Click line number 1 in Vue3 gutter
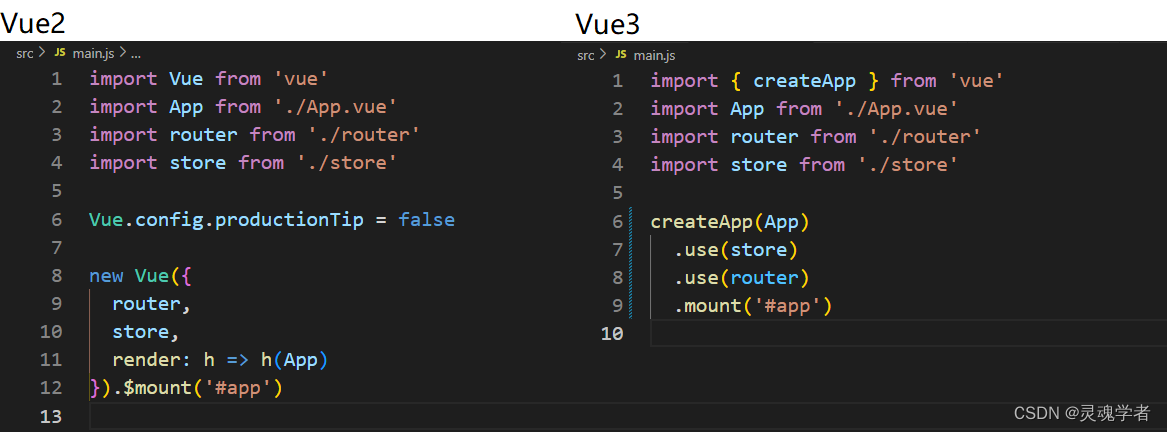 point(618,80)
